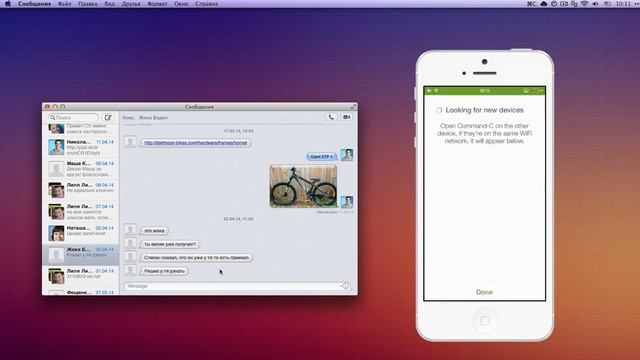Select the Маша К conversation dated 09.04.14
Viewport: 640px width, 360px height.
click(x=80, y=169)
